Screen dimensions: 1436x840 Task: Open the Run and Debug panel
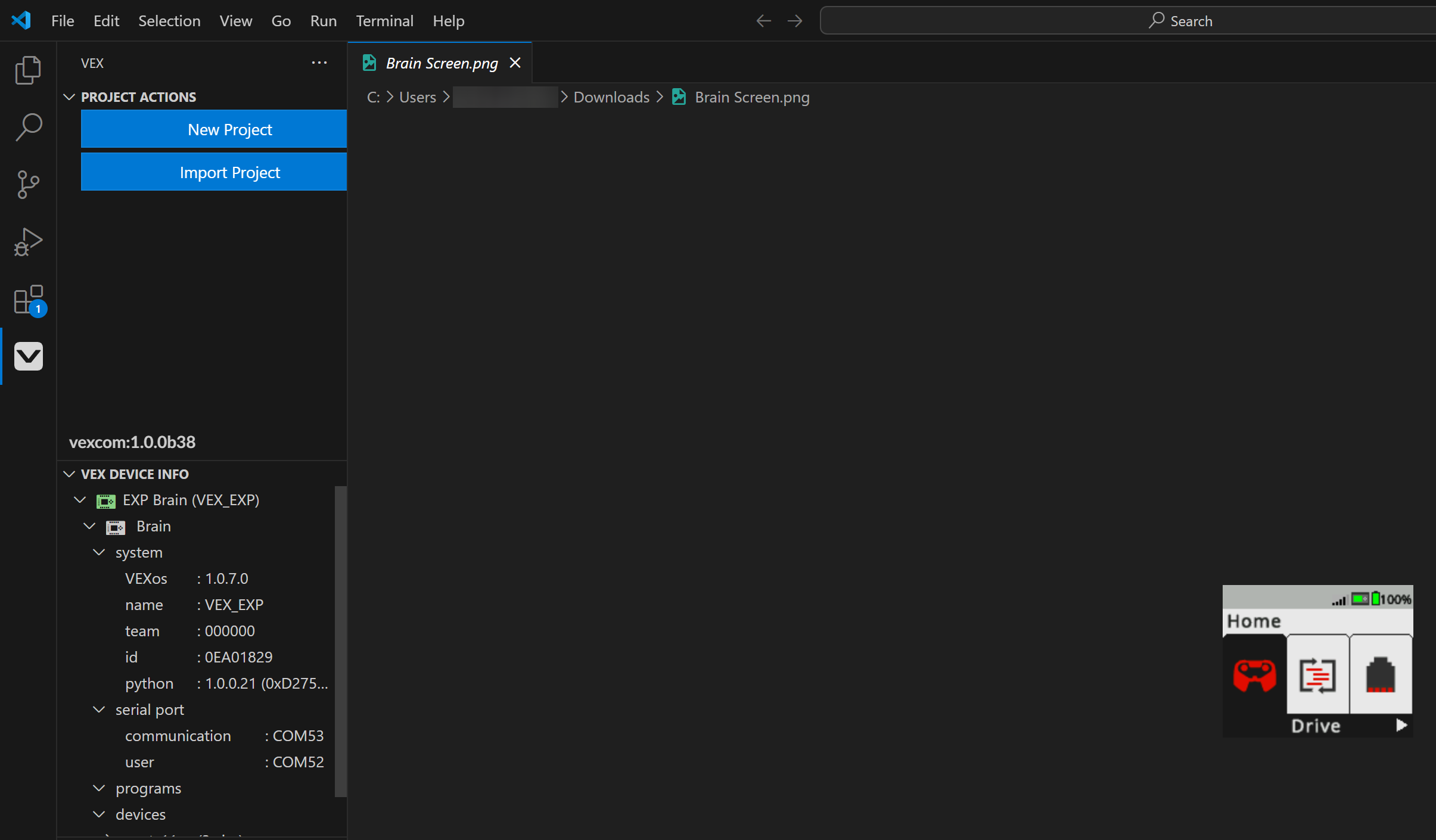[28, 241]
